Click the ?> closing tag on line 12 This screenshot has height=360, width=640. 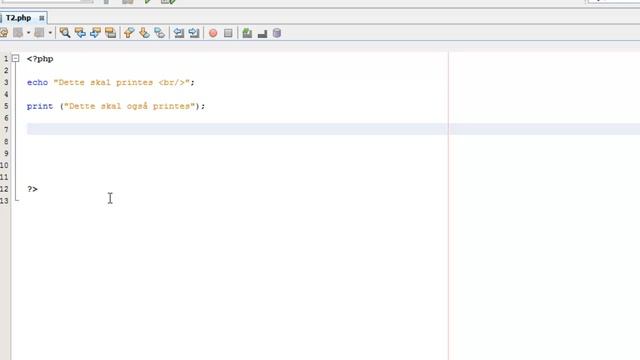pos(32,189)
